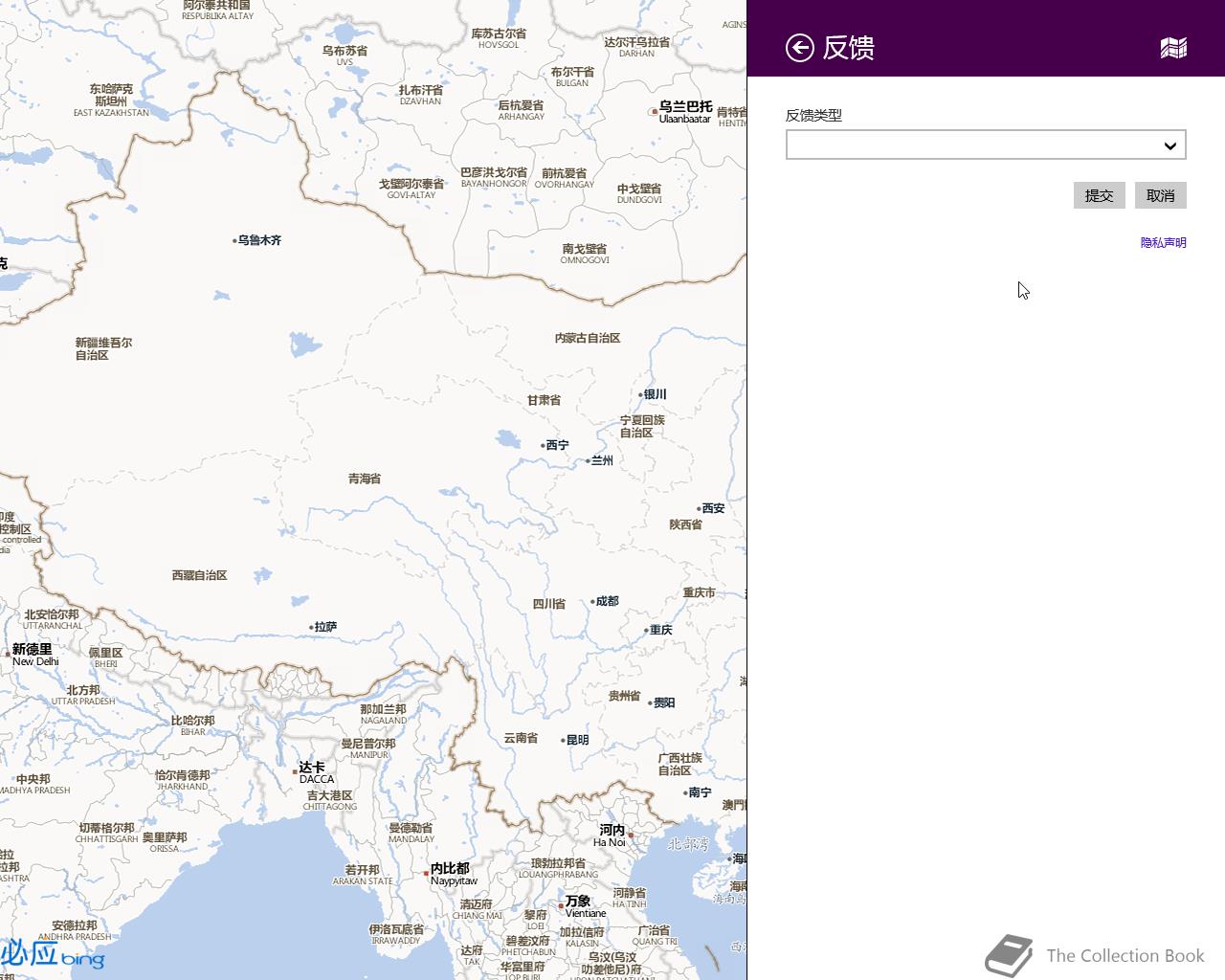This screenshot has width=1225, height=980.
Task: Click 重庆 city label
Action: tap(659, 630)
